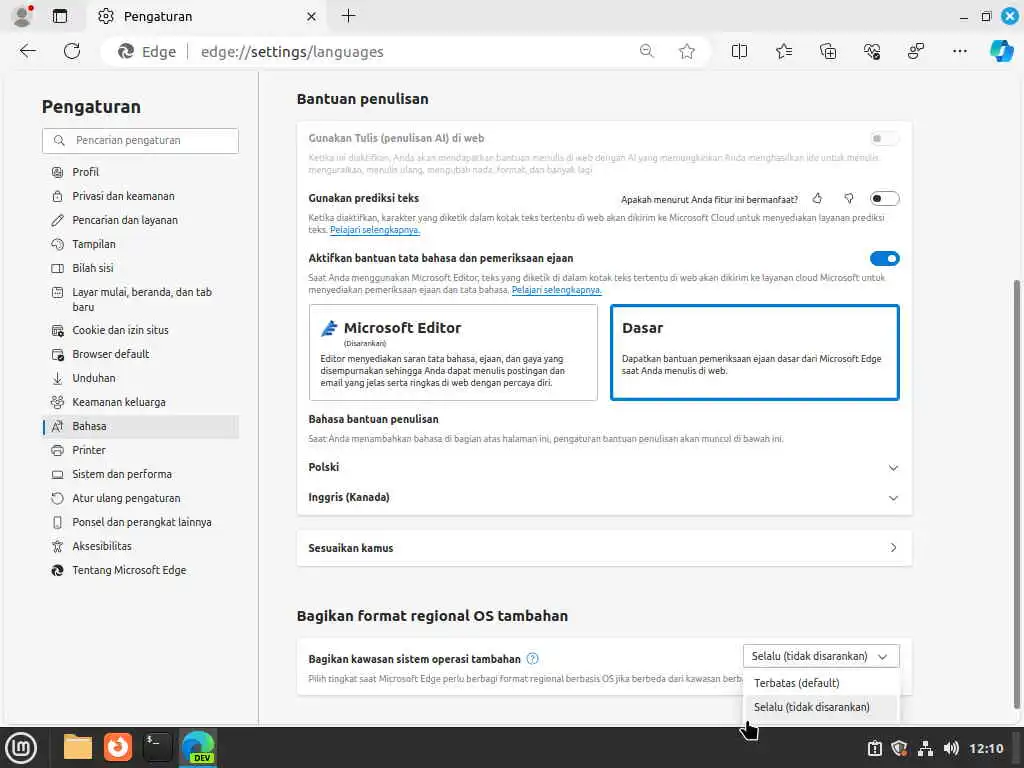Image resolution: width=1024 pixels, height=768 pixels.
Task: Go to Cookie dan izin situs
Action: 140,330
